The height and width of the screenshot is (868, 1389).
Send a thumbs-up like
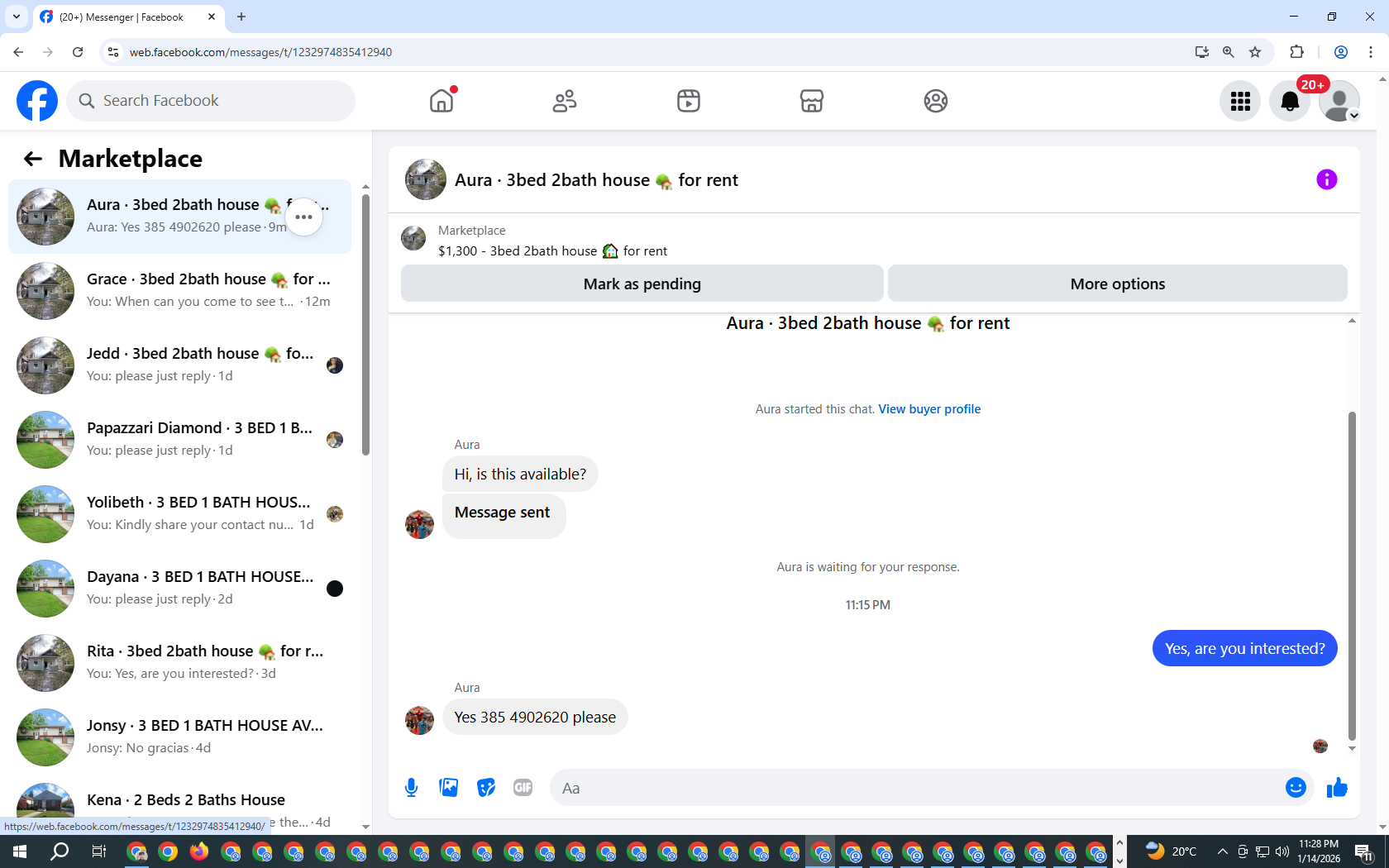click(x=1337, y=788)
